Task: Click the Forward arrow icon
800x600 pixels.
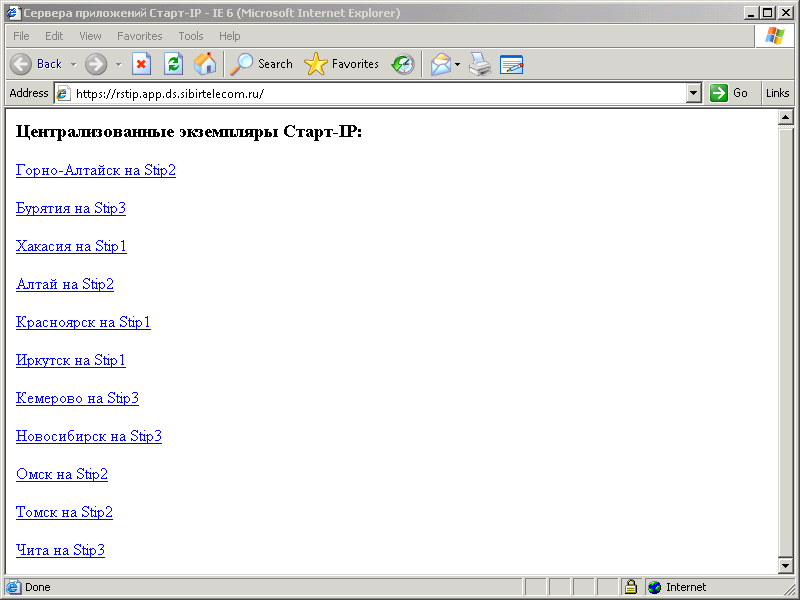Action: pos(96,64)
